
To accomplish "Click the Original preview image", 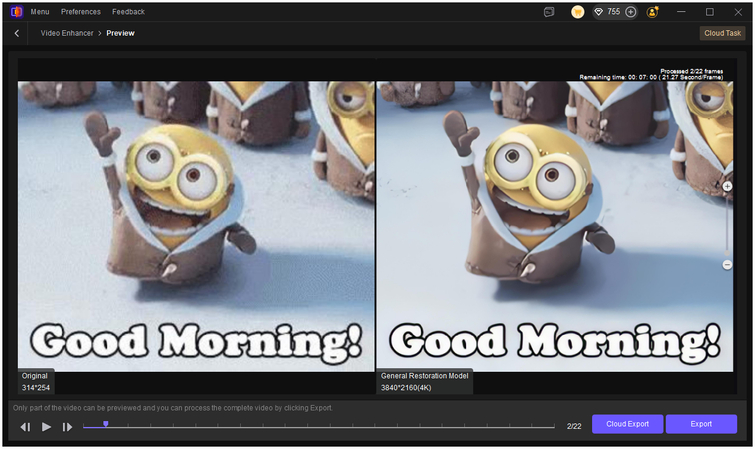I will click(196, 226).
